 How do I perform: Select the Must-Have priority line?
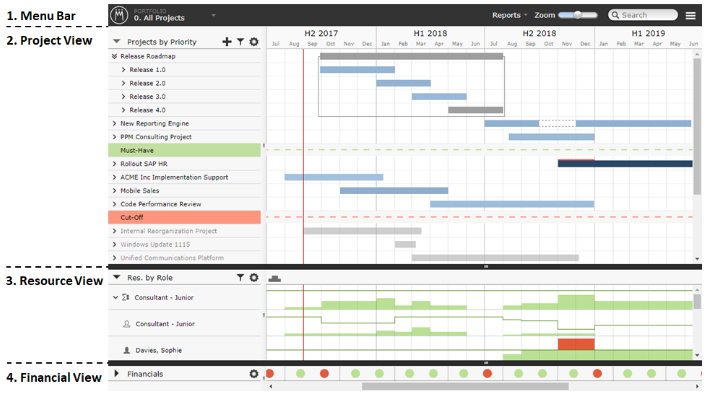coord(185,150)
